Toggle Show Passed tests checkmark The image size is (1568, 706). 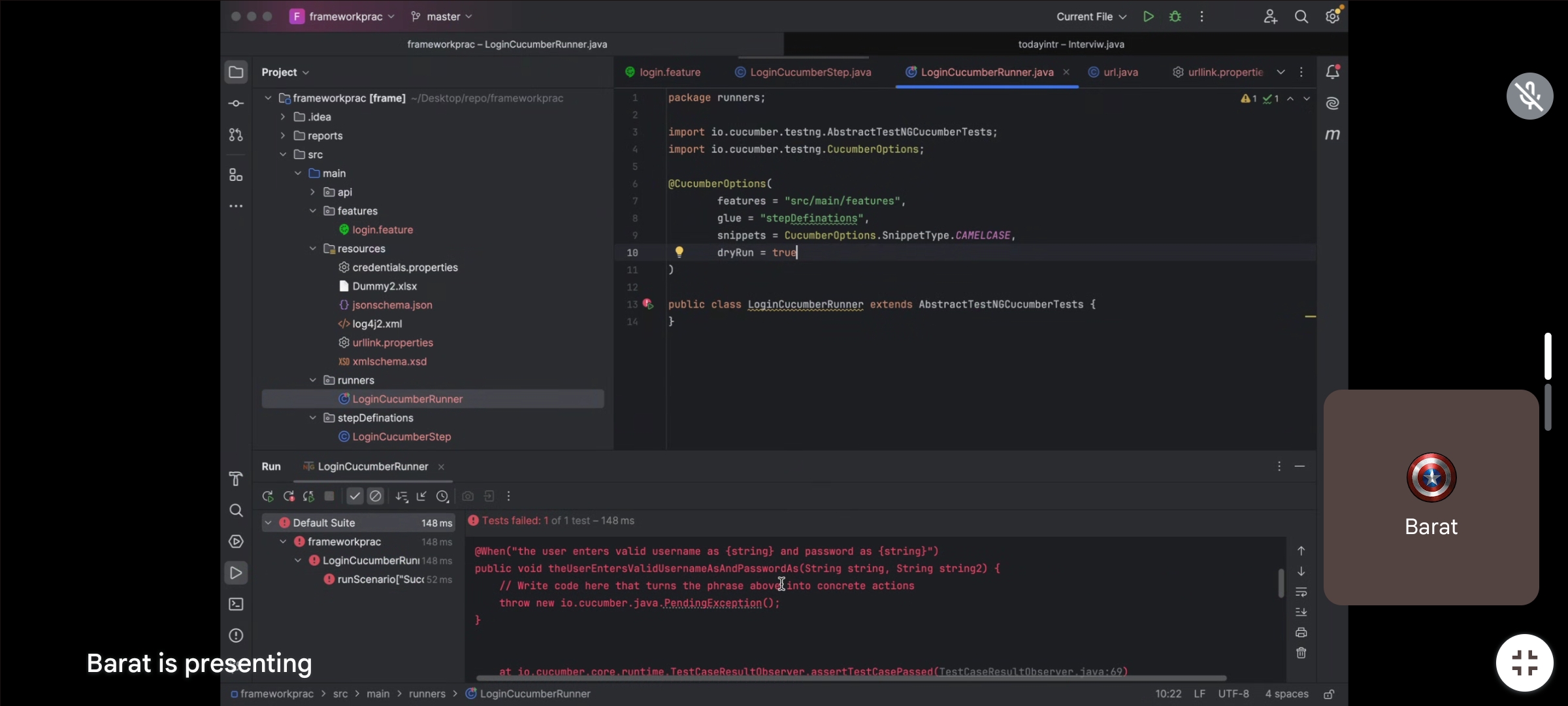[x=355, y=496]
